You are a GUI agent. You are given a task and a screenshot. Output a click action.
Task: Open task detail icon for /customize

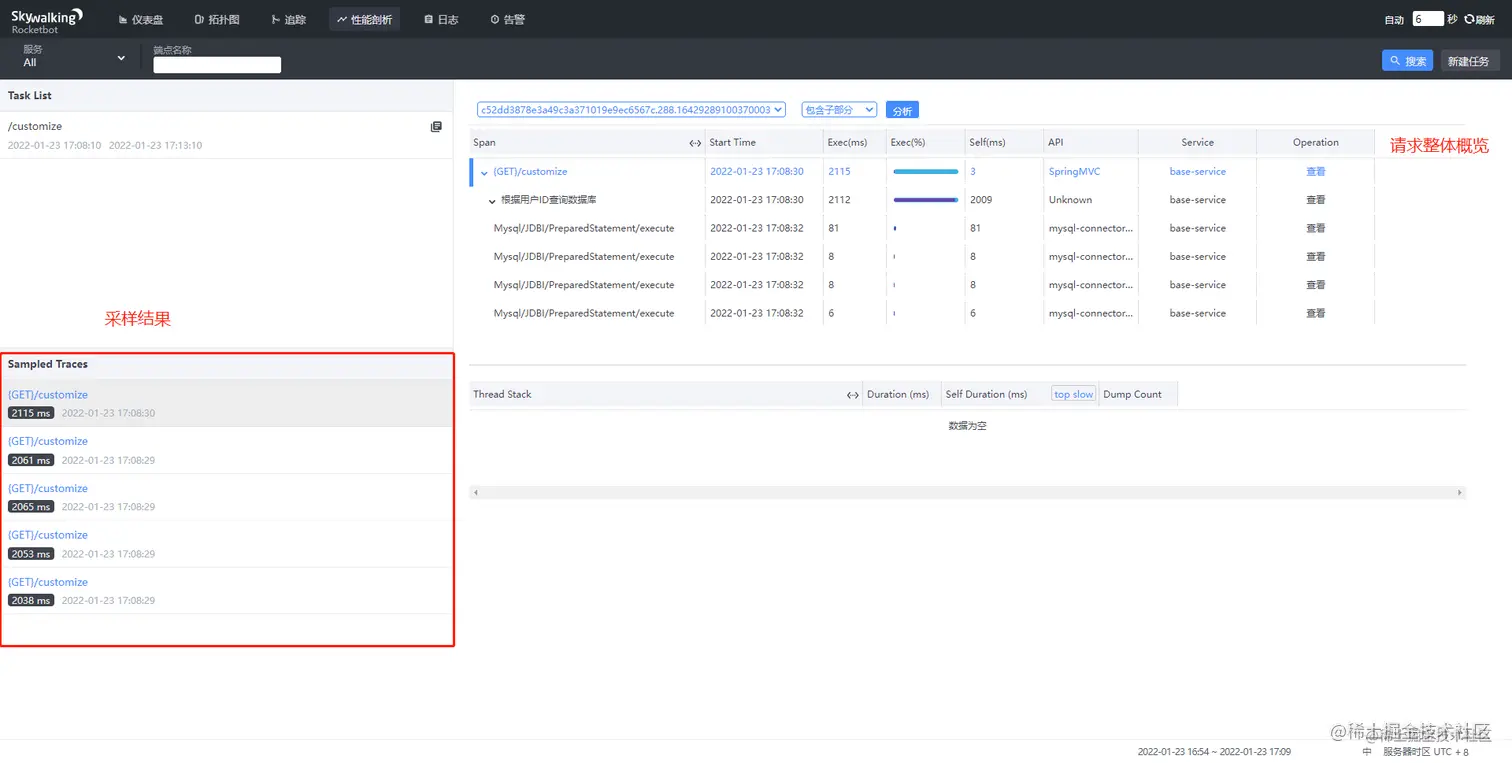(436, 127)
